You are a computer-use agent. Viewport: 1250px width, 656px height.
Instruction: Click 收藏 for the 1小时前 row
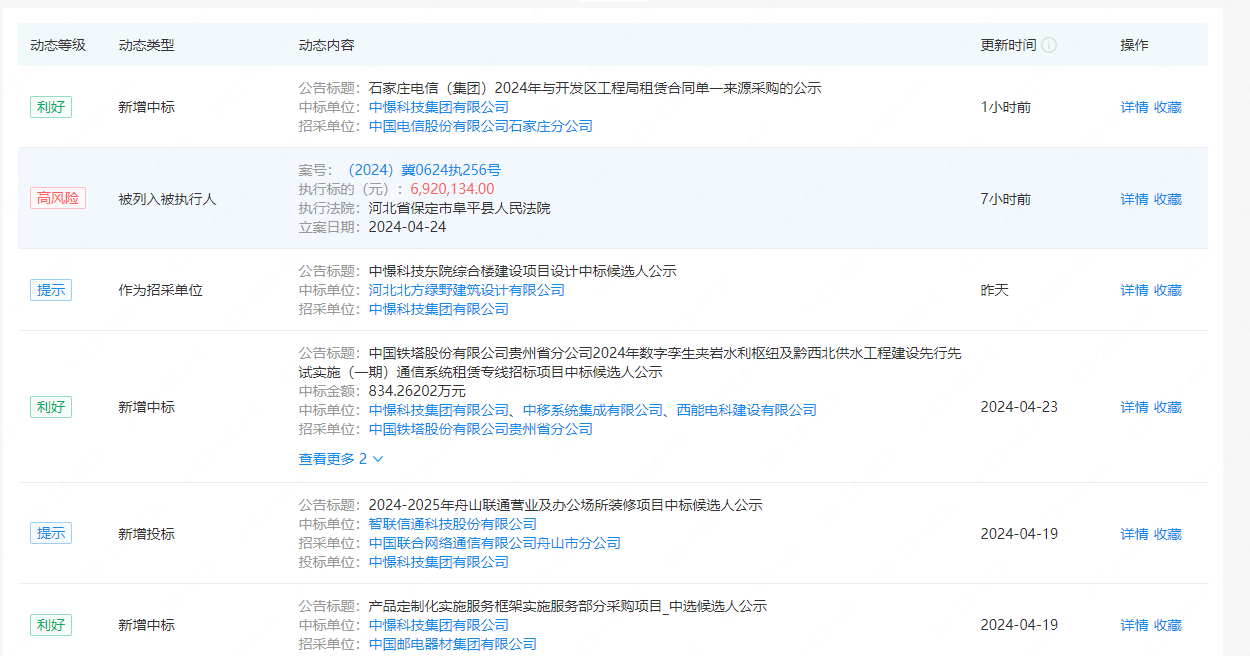click(x=1168, y=107)
